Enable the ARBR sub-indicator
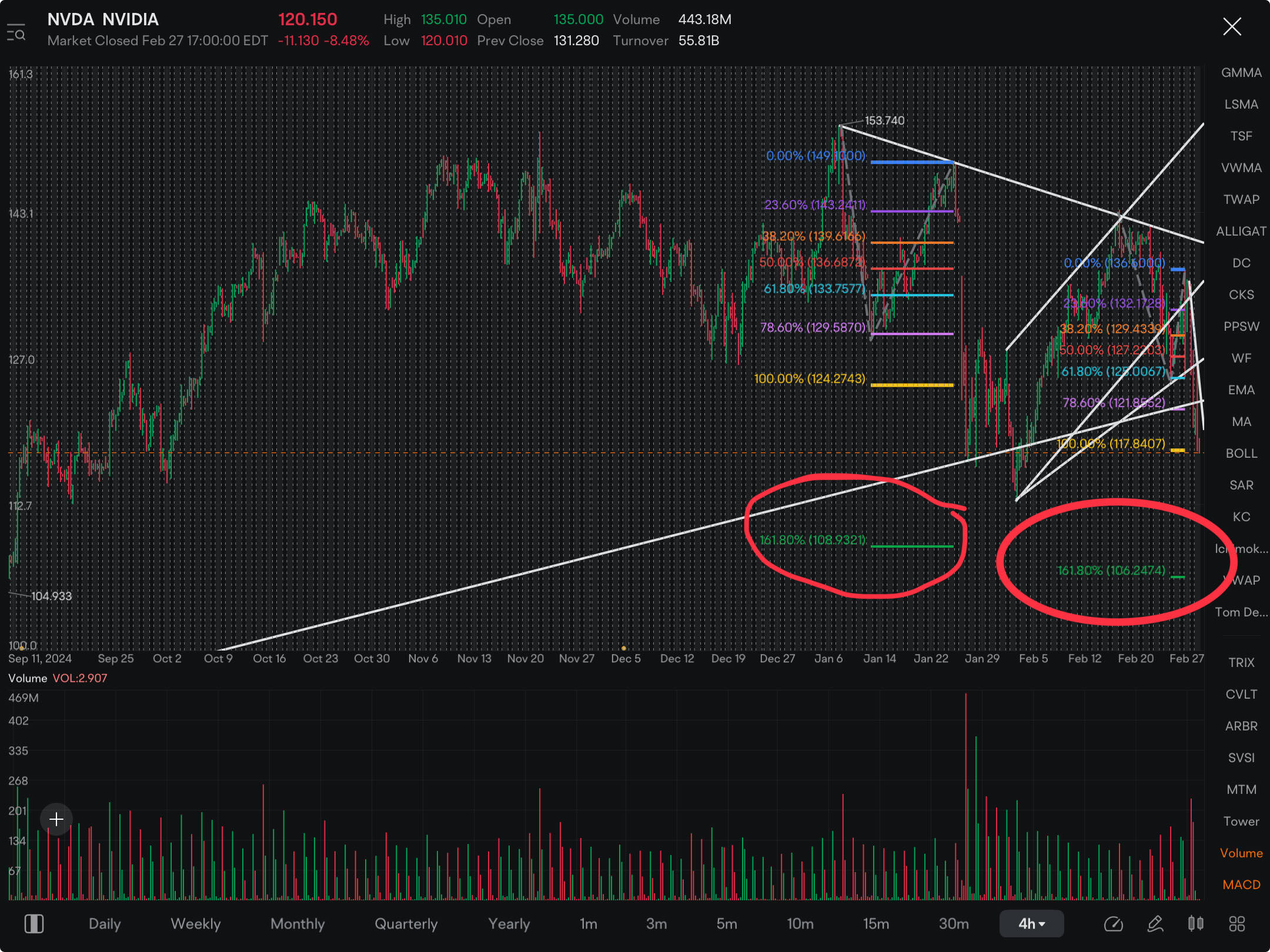The height and width of the screenshot is (952, 1270). pyautogui.click(x=1241, y=726)
